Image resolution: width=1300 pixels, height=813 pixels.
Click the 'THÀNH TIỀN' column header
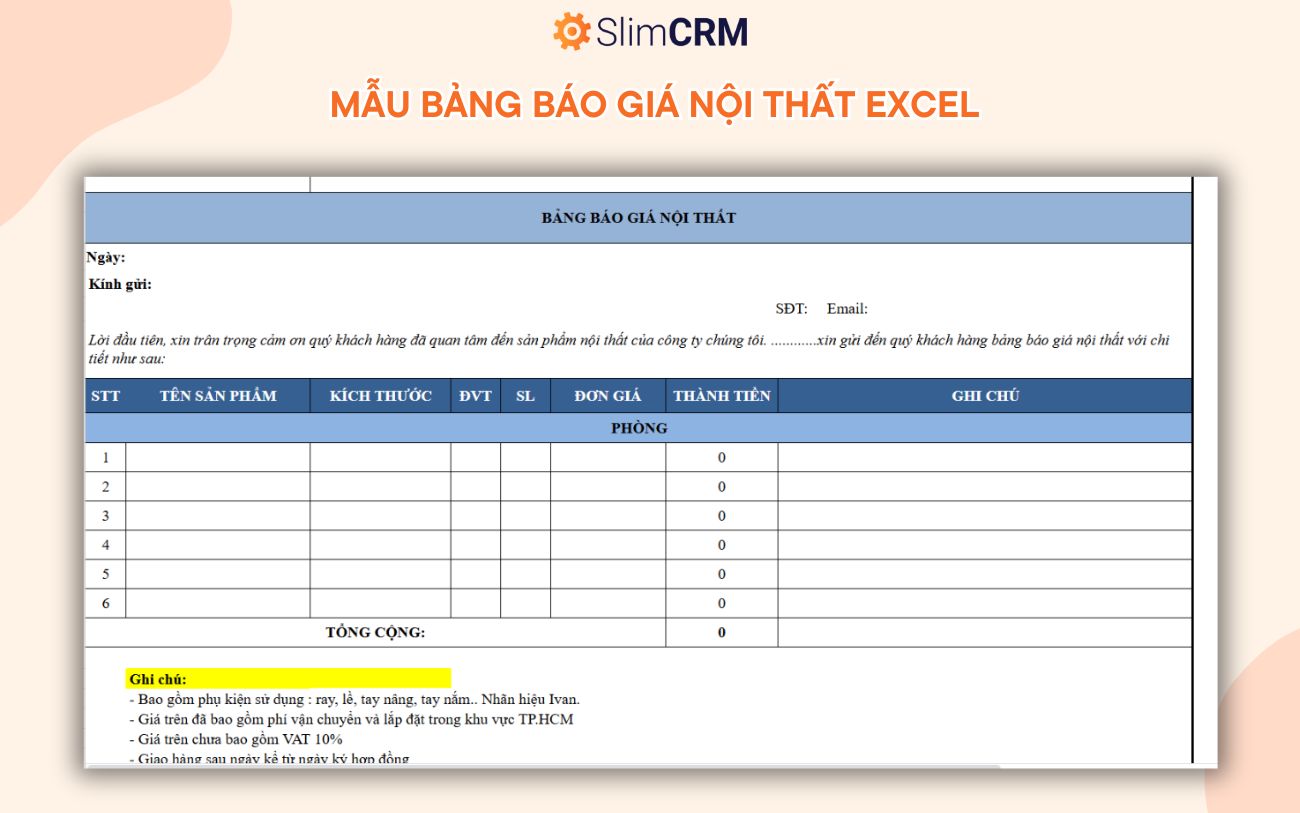click(722, 396)
